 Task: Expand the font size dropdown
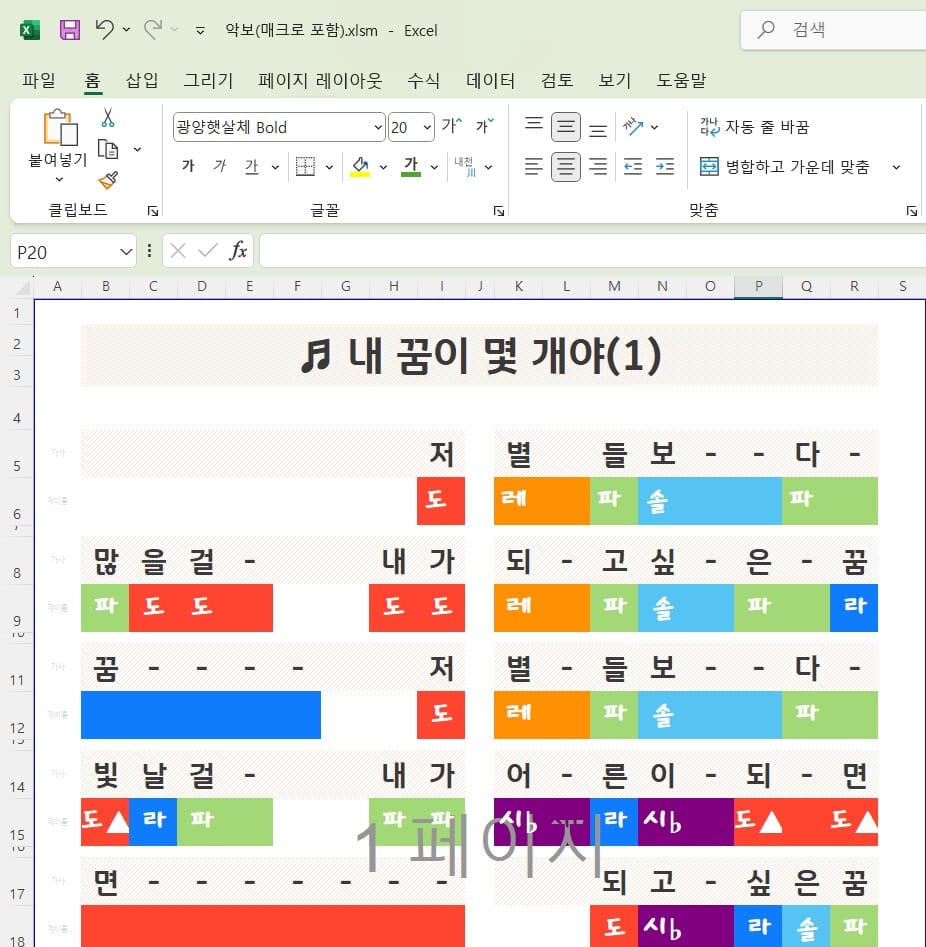(x=427, y=127)
